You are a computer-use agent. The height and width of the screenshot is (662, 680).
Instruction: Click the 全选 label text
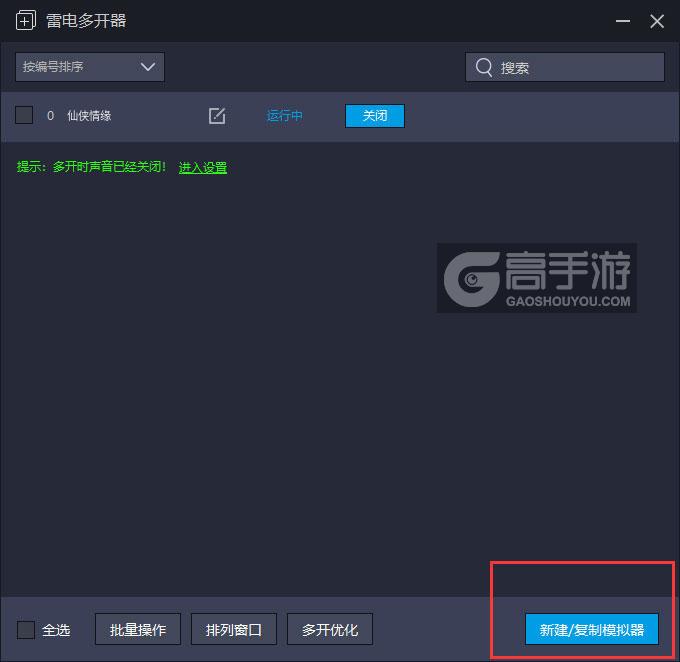click(x=56, y=630)
